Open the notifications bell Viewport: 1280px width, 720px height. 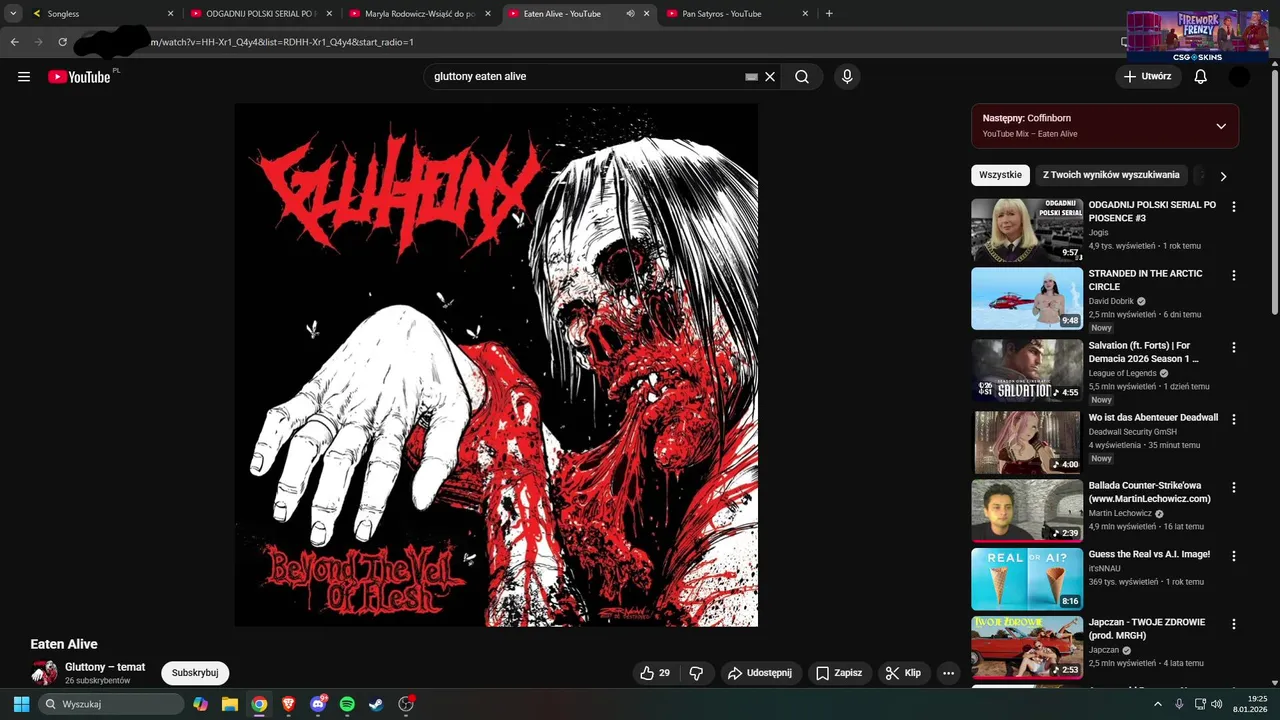tap(1201, 77)
